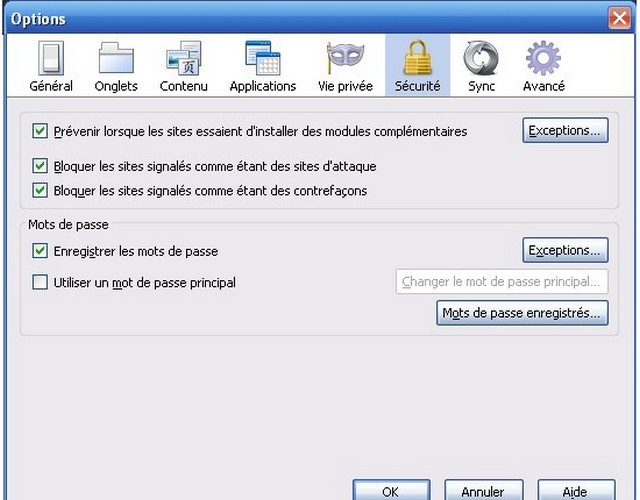The width and height of the screenshot is (640, 500).
Task: Confirm with the OK button
Action: (391, 490)
